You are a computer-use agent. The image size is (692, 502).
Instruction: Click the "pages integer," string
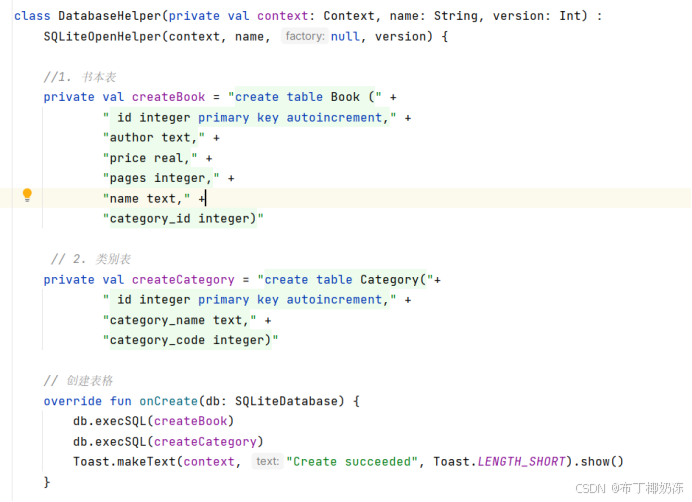coord(161,178)
